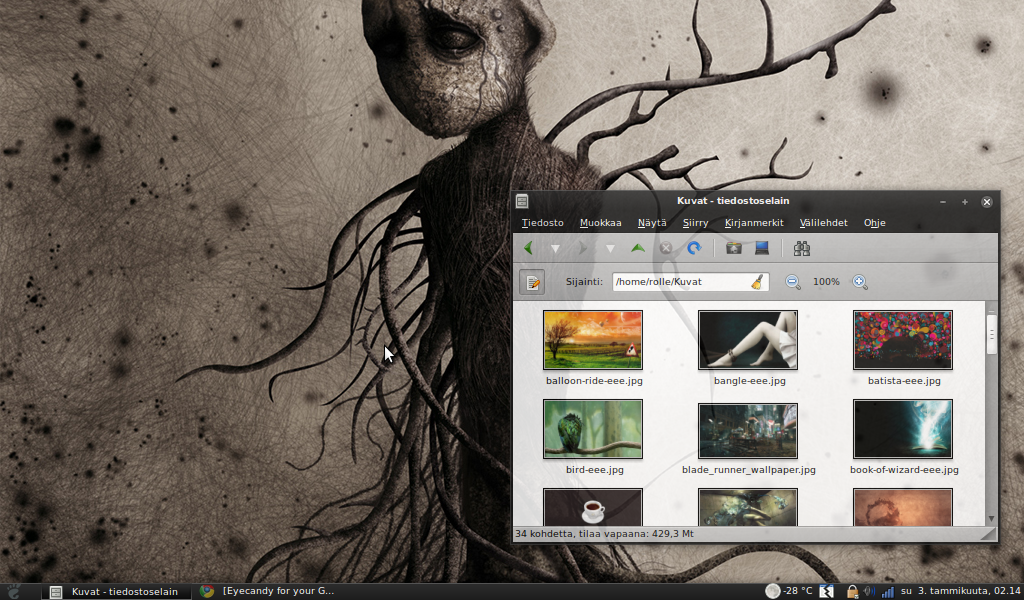Toggle text-based location bar button
This screenshot has height=600, width=1024.
click(532, 282)
